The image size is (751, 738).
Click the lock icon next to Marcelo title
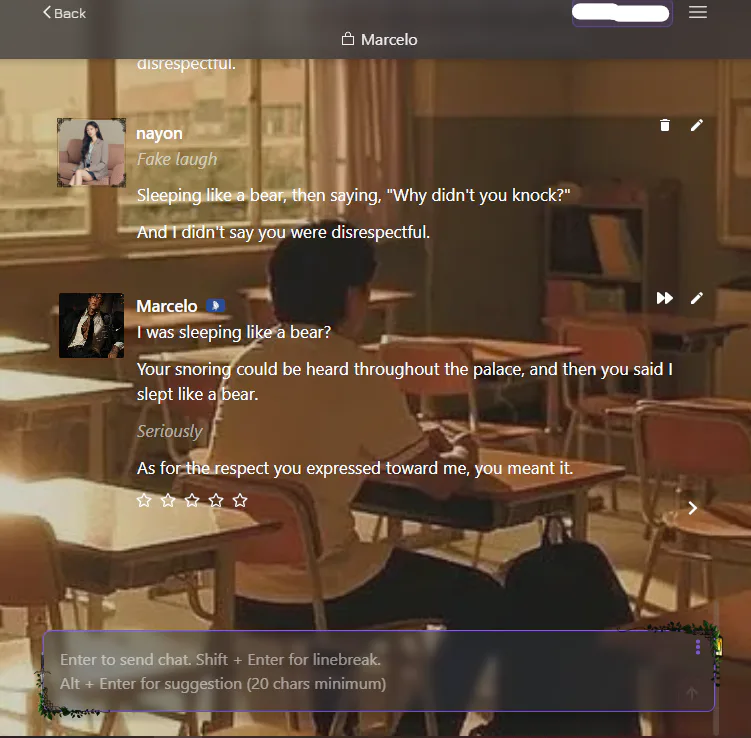(348, 39)
